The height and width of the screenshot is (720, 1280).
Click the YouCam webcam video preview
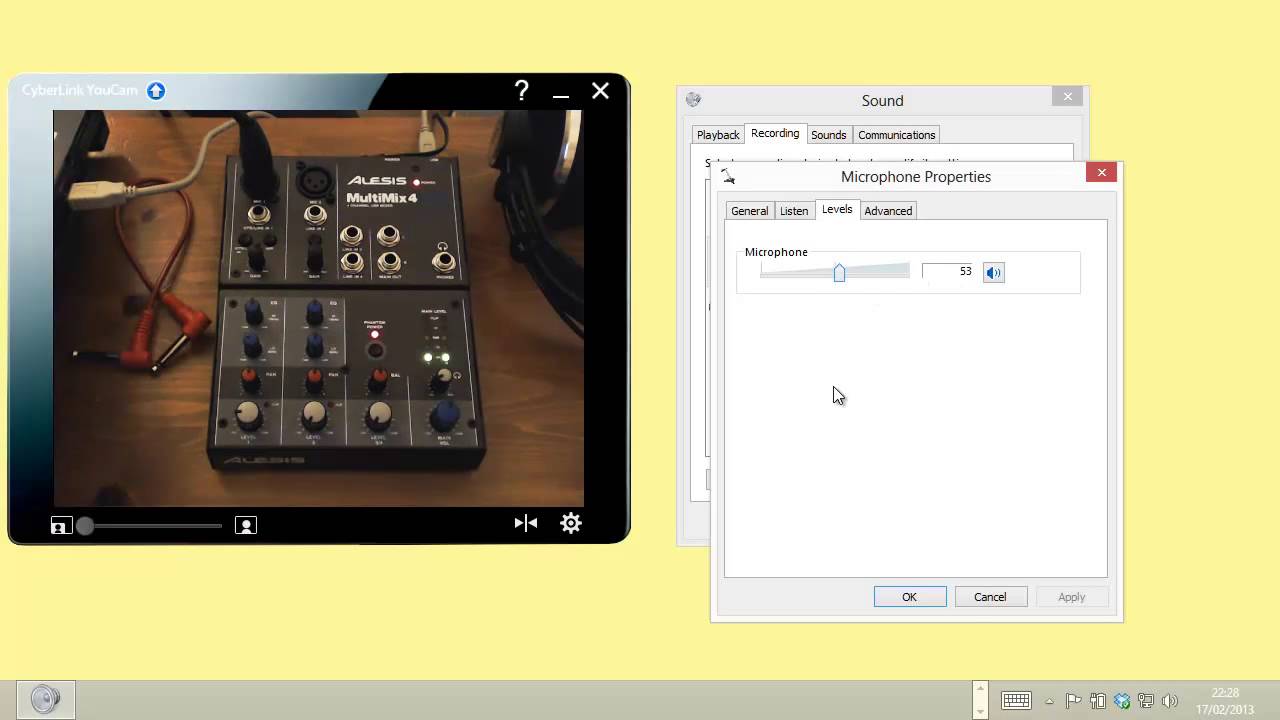coord(318,308)
